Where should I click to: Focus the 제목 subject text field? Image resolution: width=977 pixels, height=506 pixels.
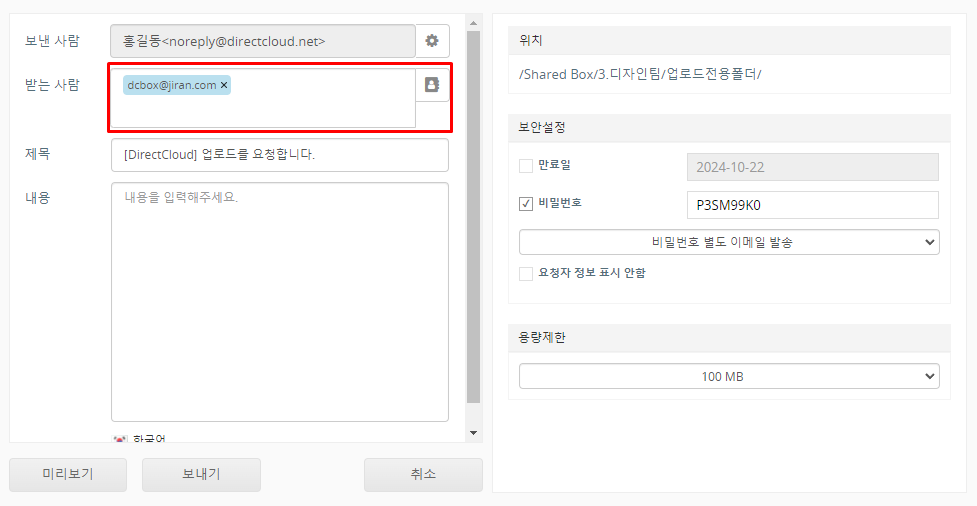pyautogui.click(x=279, y=155)
